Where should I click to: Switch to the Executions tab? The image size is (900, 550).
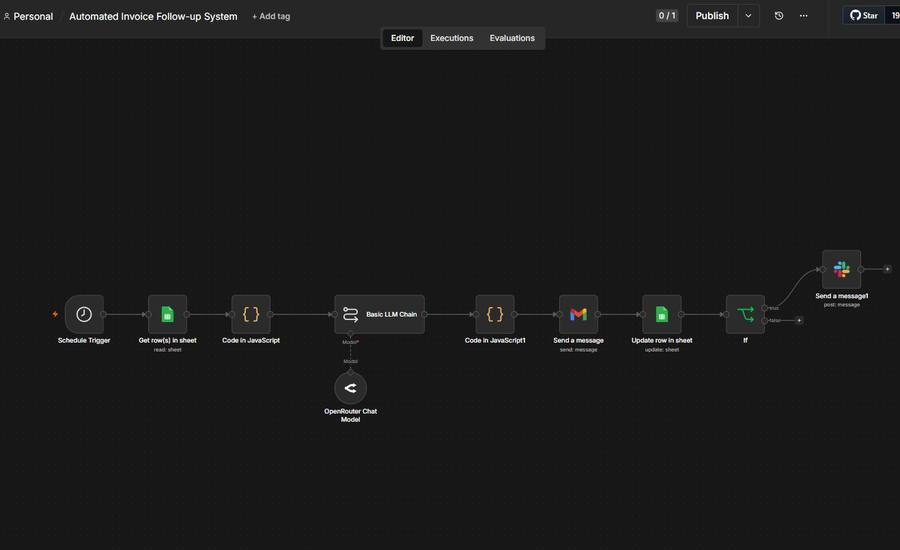[452, 38]
